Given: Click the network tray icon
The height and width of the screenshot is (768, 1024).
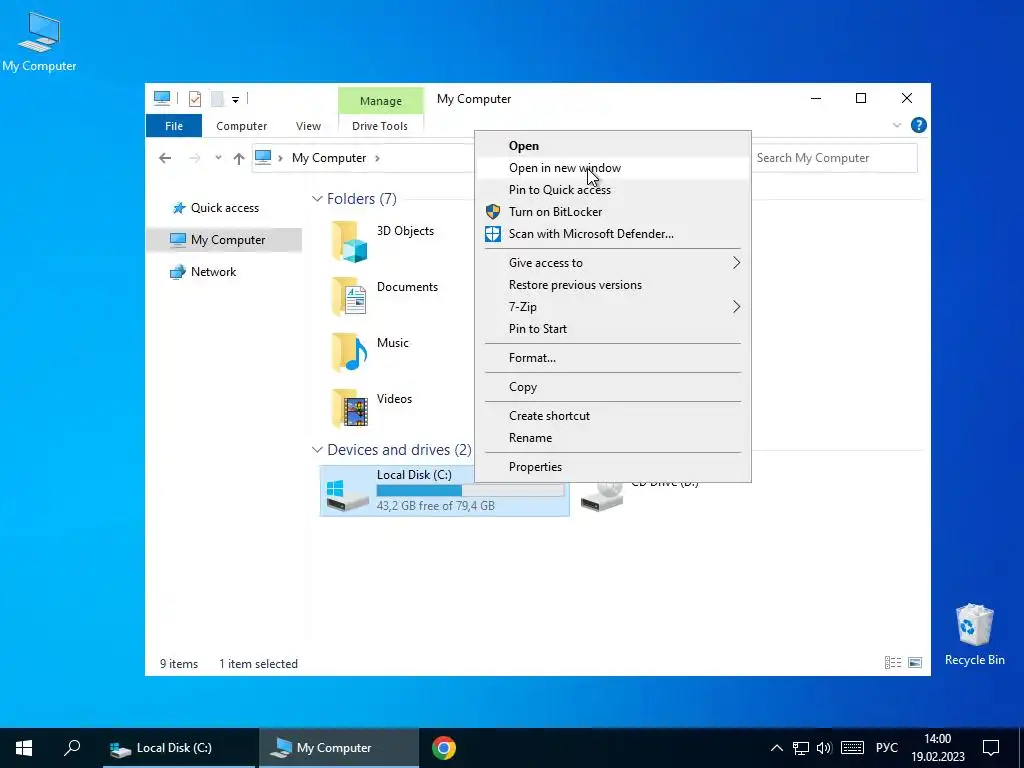Looking at the screenshot, I should [x=801, y=748].
